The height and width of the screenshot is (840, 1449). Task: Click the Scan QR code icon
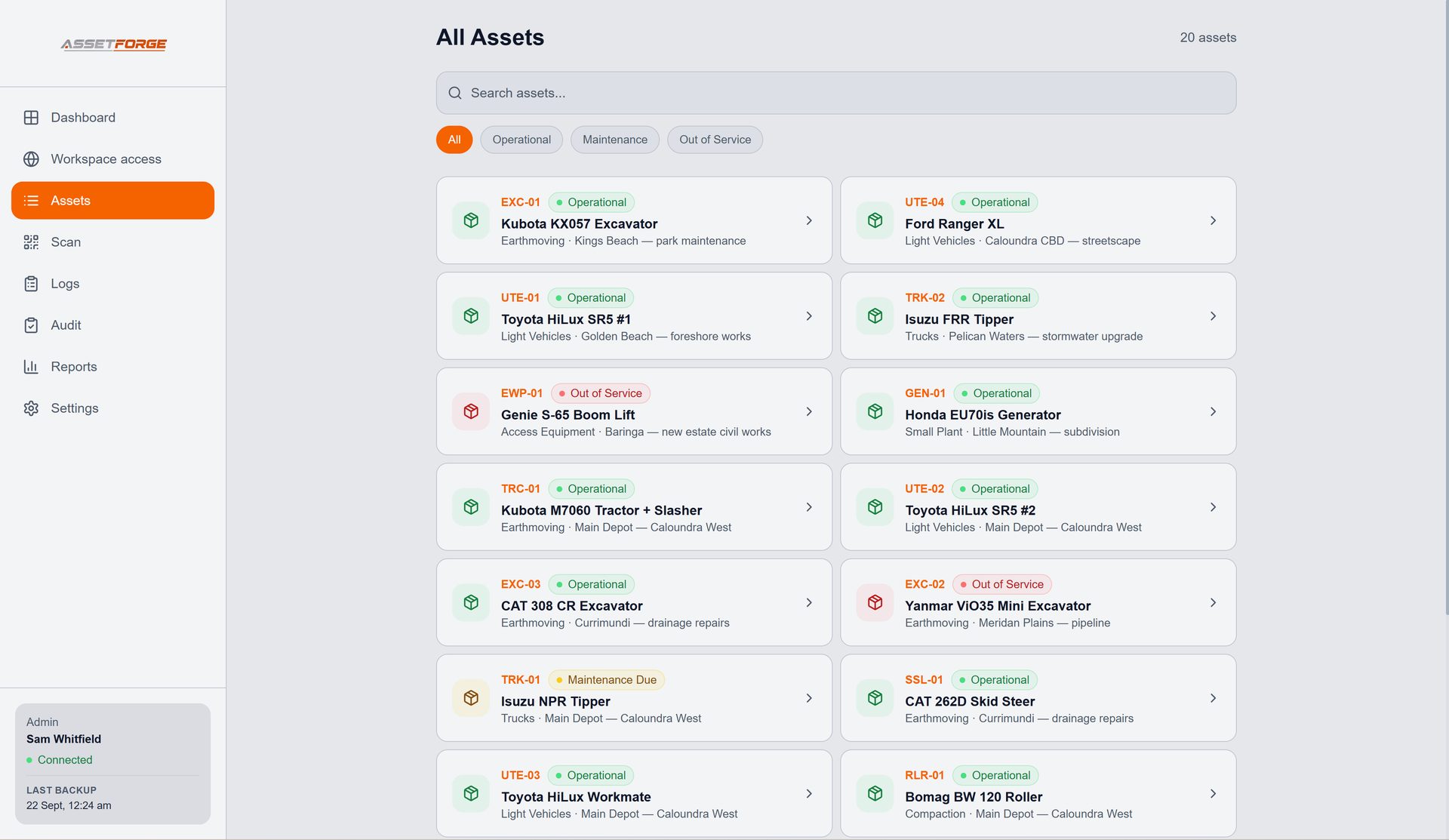31,242
